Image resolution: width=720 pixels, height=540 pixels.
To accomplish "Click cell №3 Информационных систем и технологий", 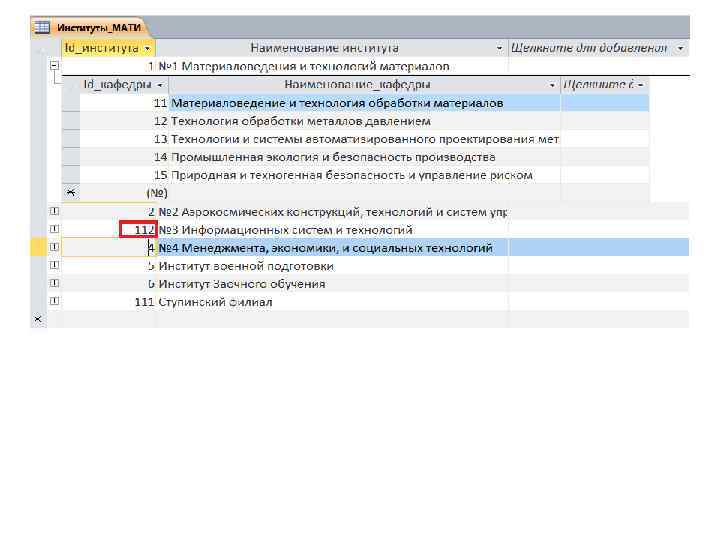I will [x=332, y=230].
